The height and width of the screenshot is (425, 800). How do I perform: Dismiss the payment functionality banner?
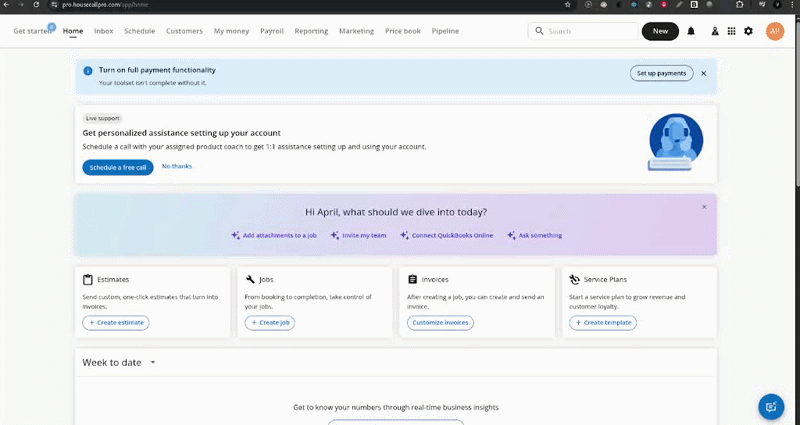(704, 73)
